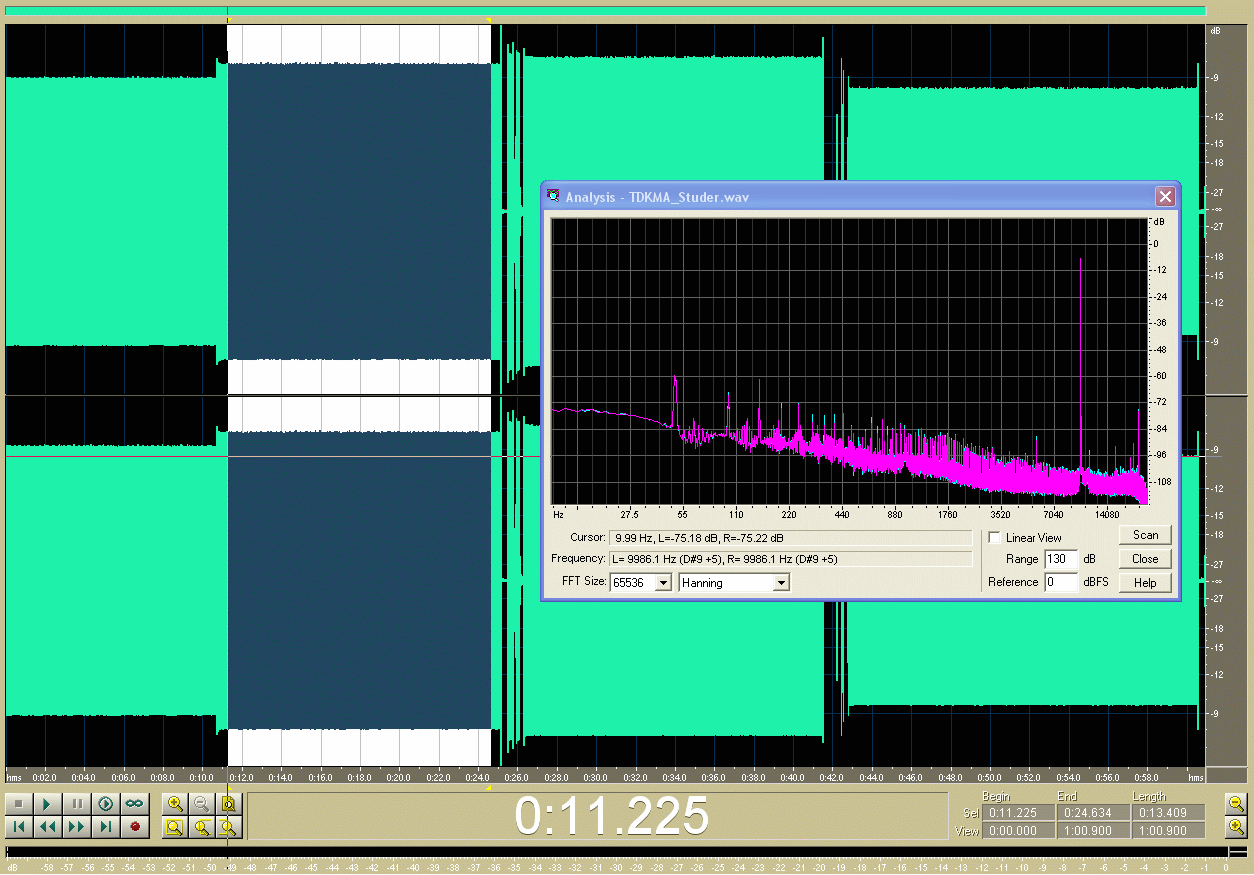Click the Fast Forward button

(x=76, y=827)
